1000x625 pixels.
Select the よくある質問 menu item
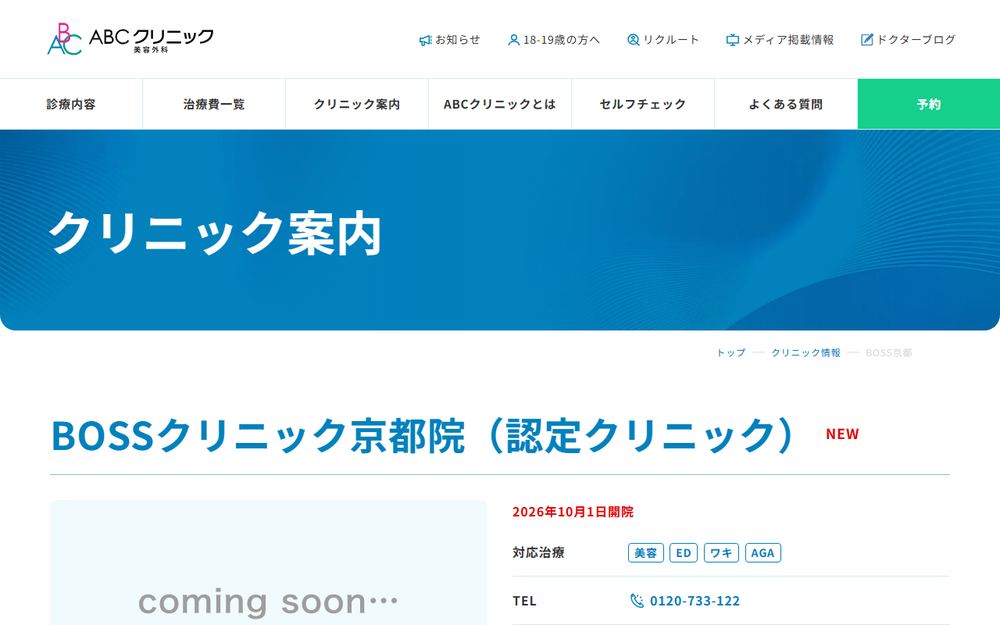786,104
